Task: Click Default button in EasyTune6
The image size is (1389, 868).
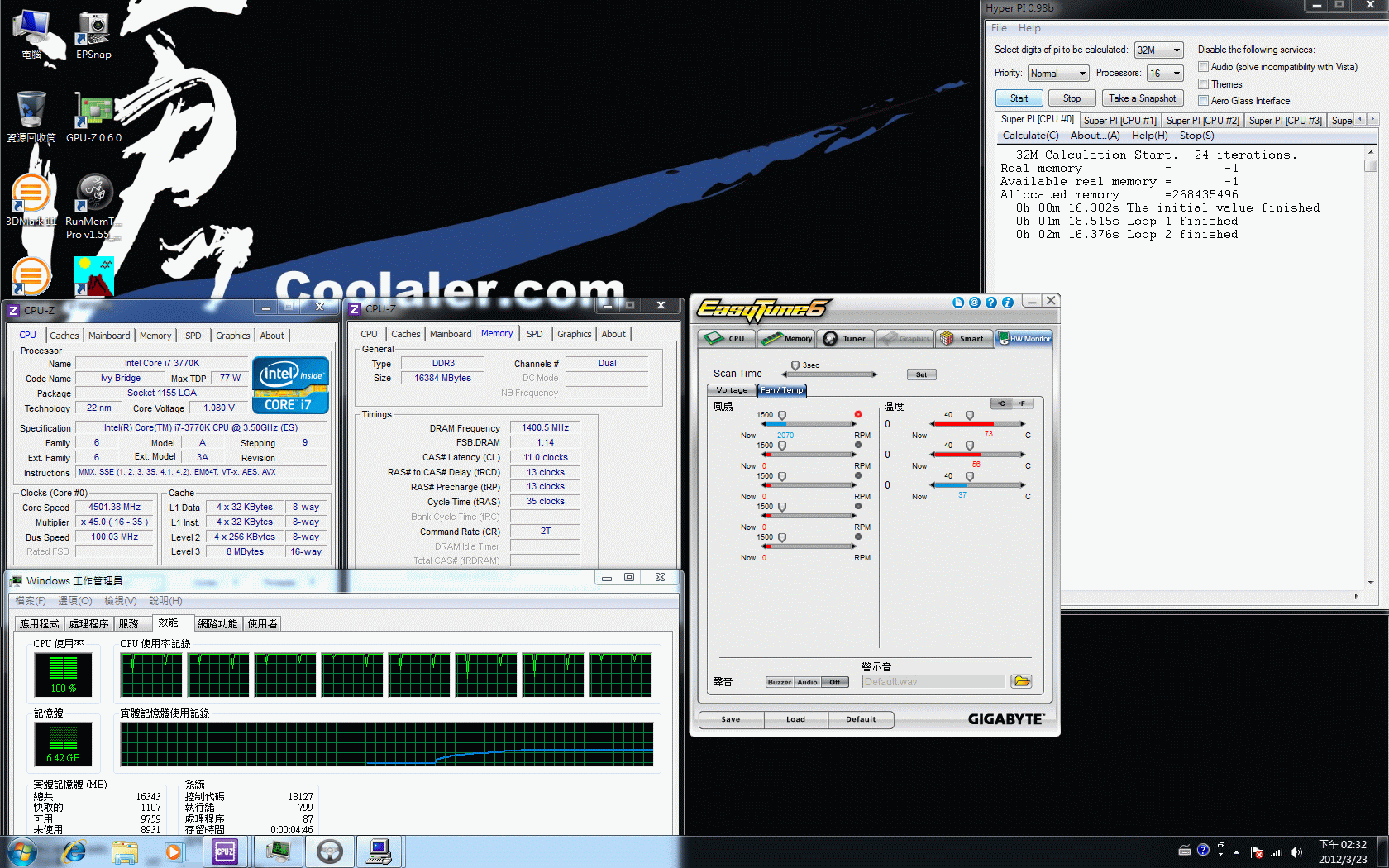Action: click(861, 719)
